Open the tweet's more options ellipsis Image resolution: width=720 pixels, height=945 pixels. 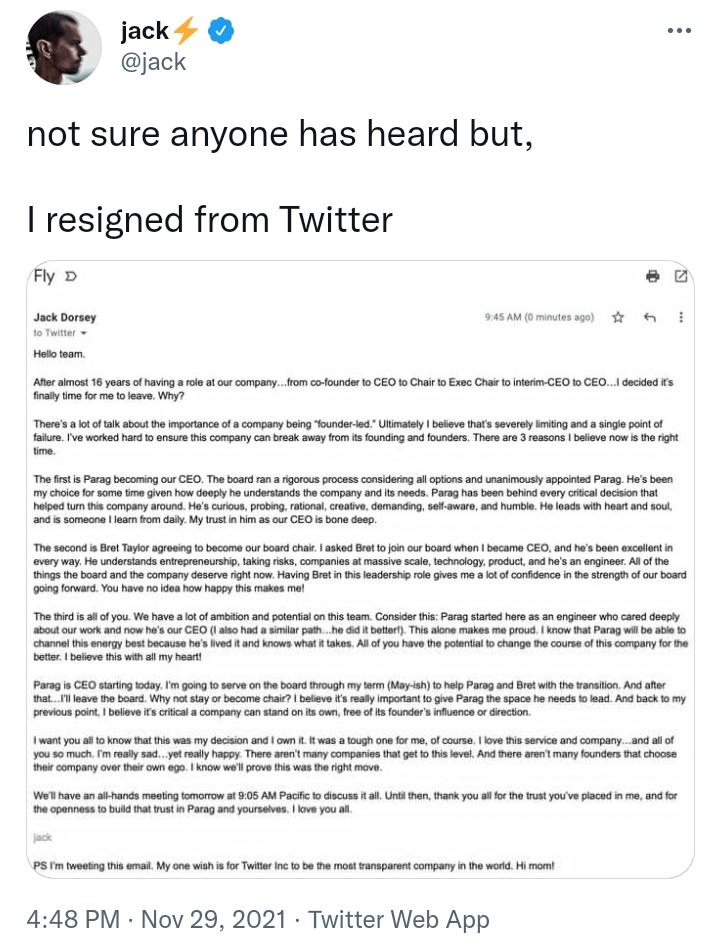pos(680,31)
